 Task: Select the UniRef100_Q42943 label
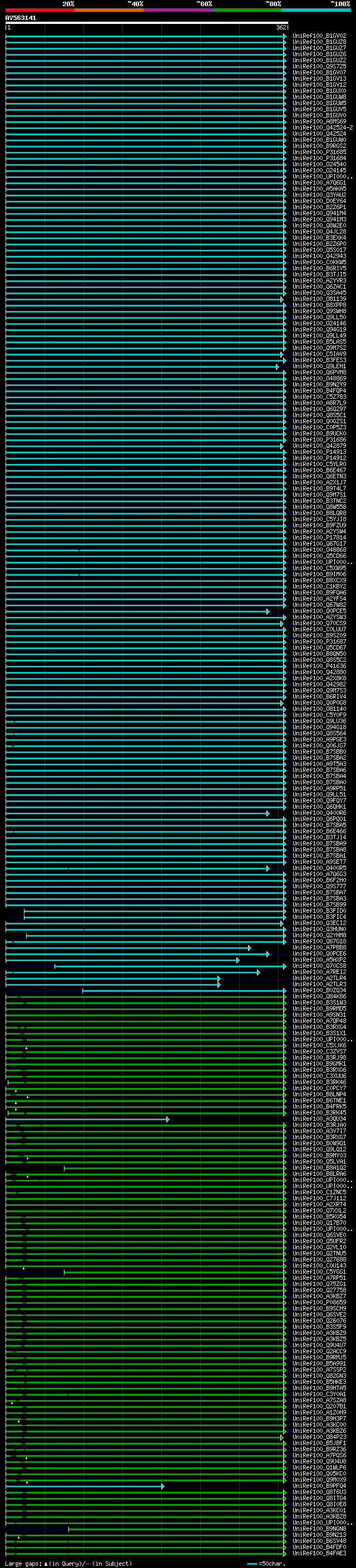(x=319, y=256)
